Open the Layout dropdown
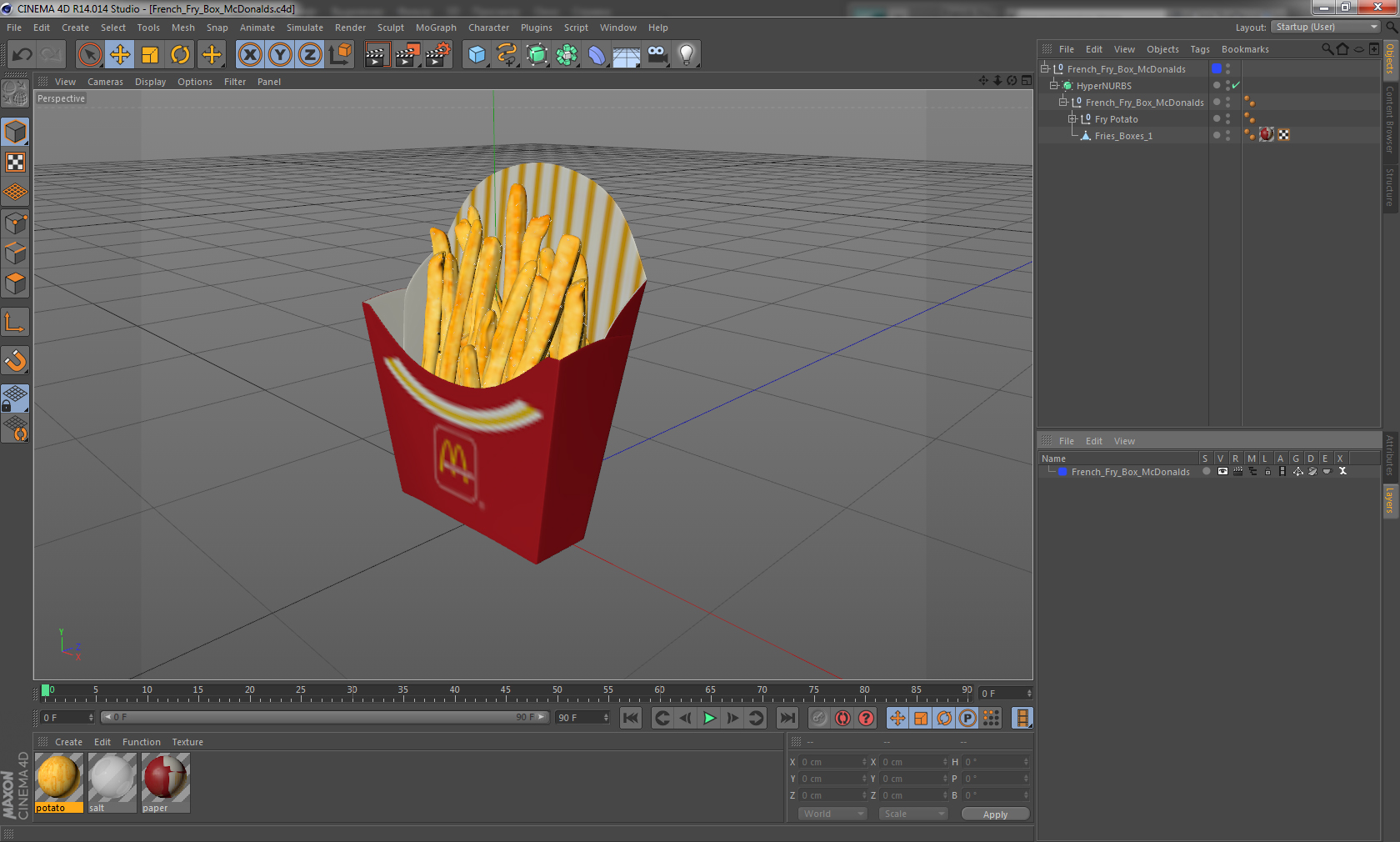The height and width of the screenshot is (842, 1400). (x=1326, y=28)
